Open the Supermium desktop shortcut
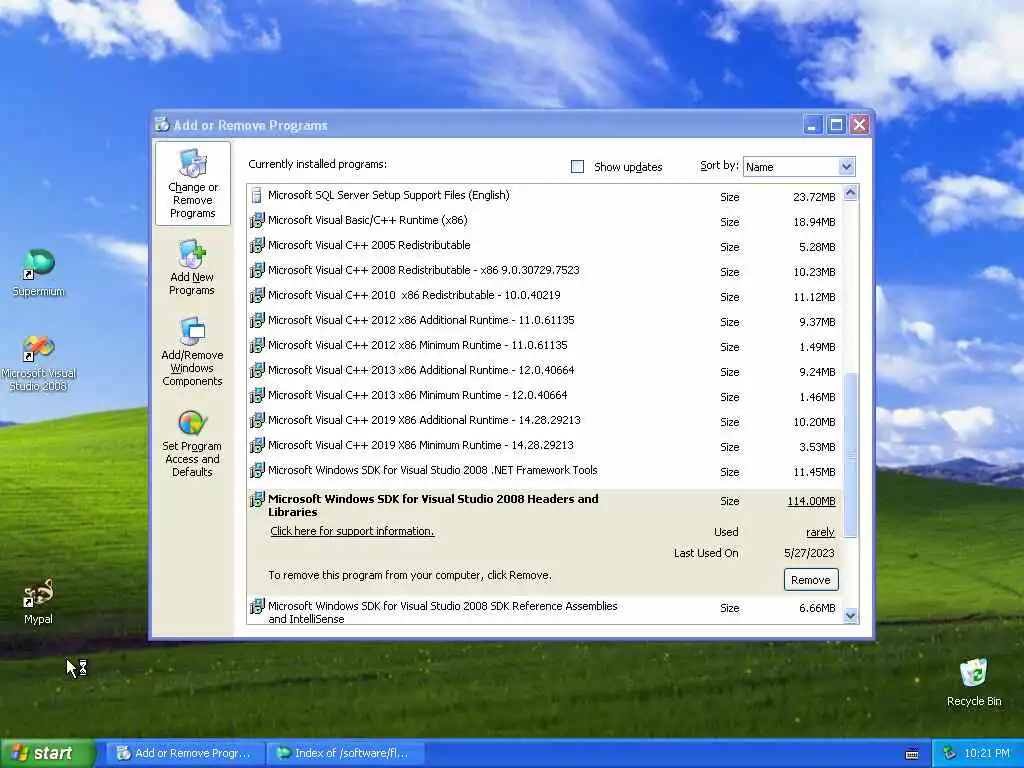 38,273
